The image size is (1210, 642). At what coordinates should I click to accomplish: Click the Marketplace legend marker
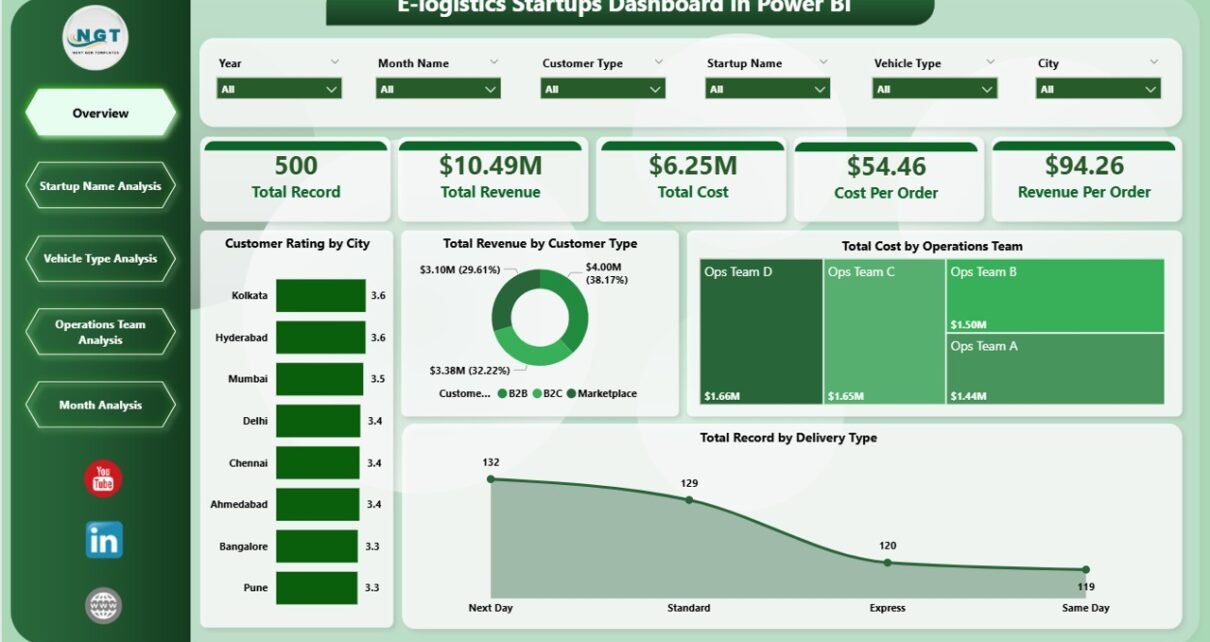(x=571, y=394)
